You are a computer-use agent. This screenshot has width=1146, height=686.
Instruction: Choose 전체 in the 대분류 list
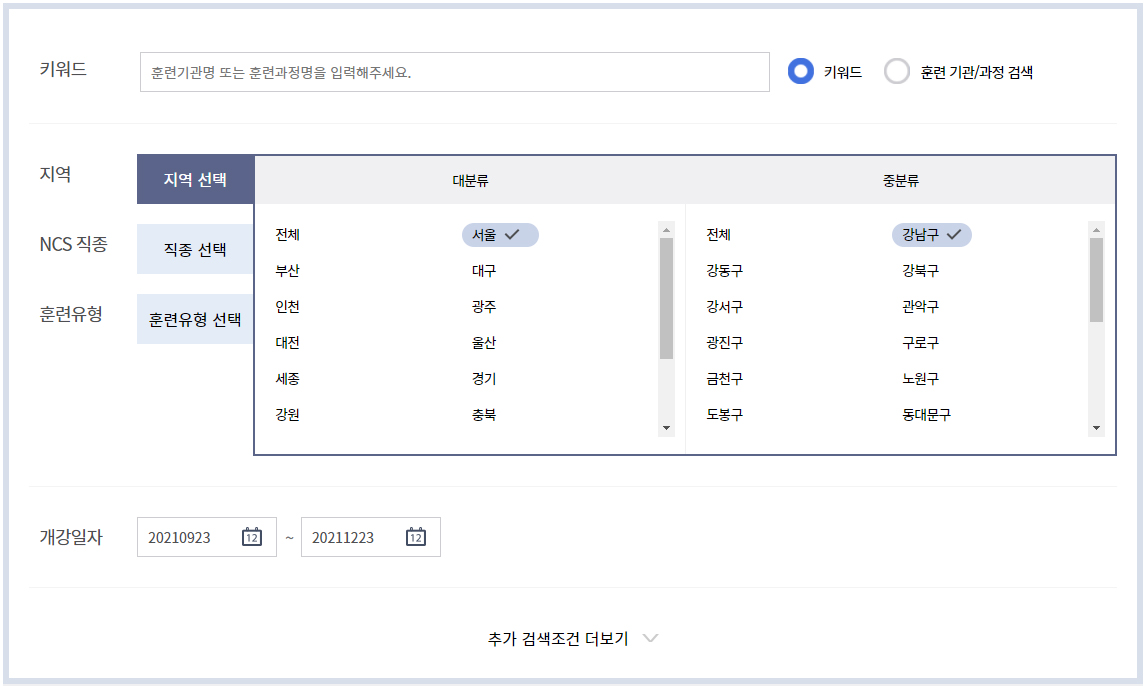(x=287, y=235)
